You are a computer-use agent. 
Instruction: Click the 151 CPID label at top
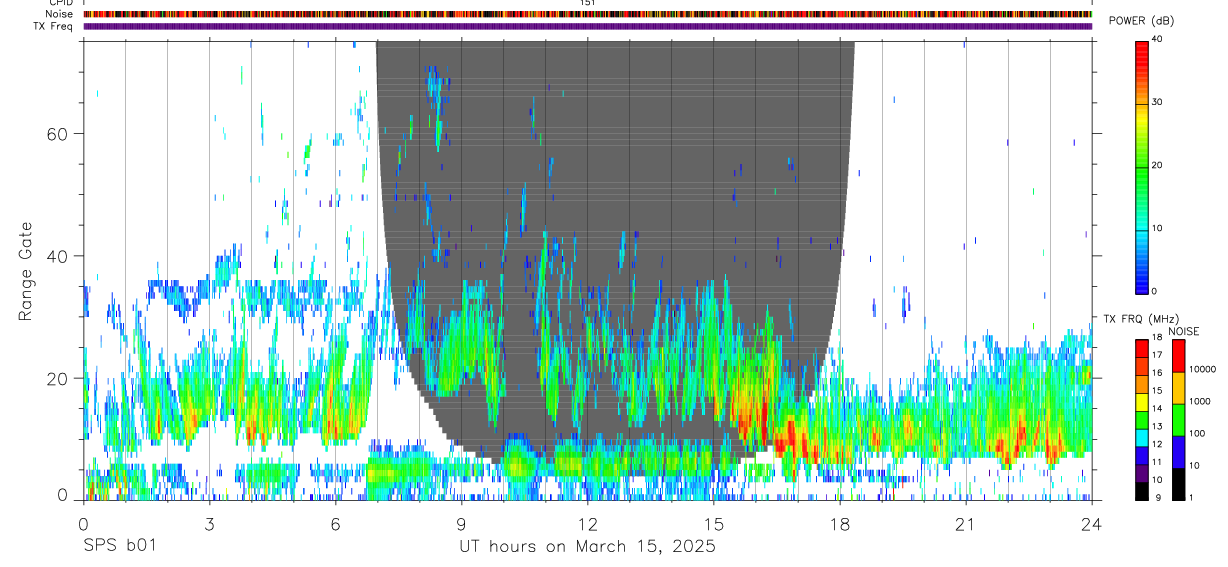tap(588, 3)
